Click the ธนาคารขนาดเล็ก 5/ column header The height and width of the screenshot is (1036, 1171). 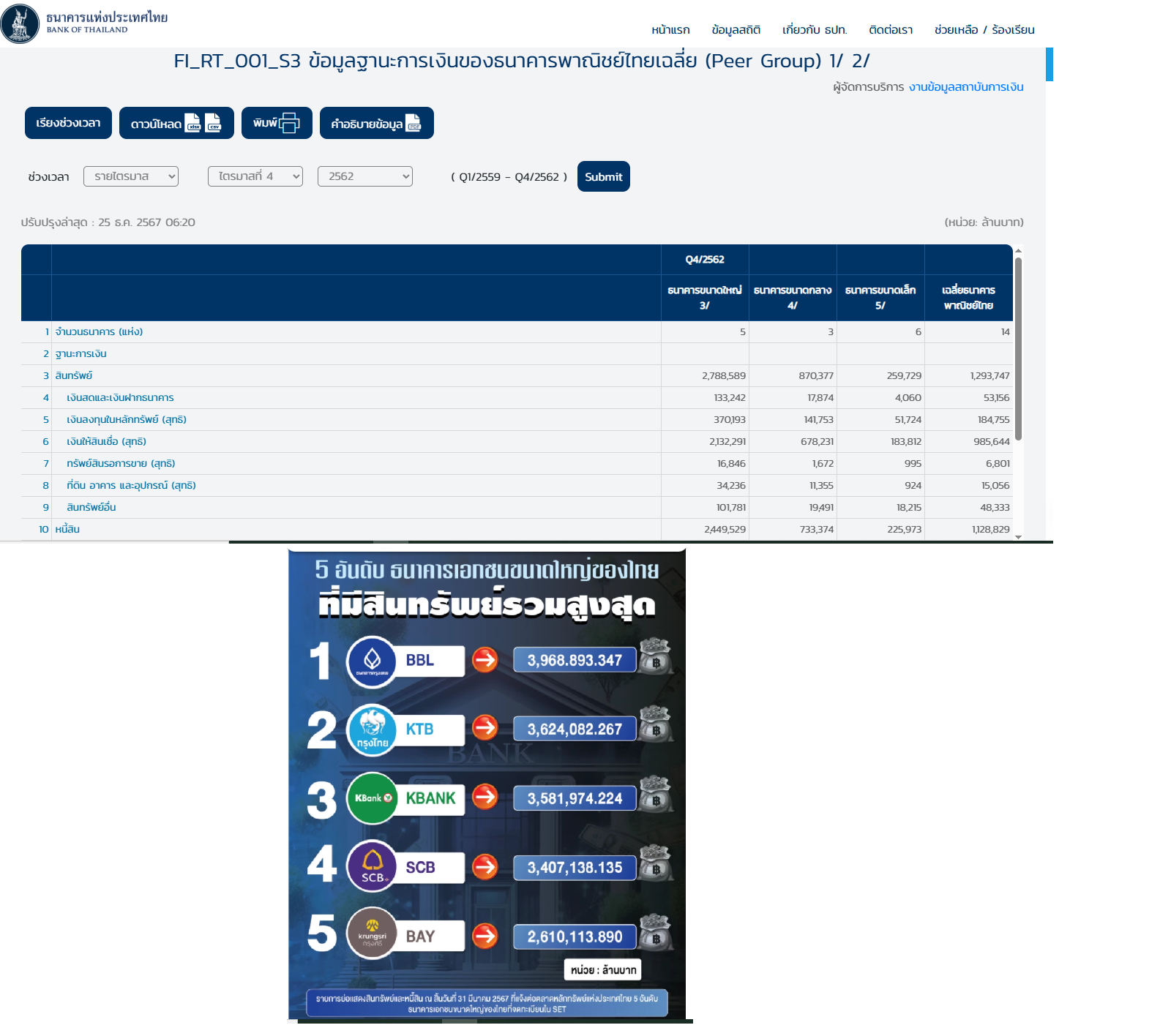[x=880, y=298]
